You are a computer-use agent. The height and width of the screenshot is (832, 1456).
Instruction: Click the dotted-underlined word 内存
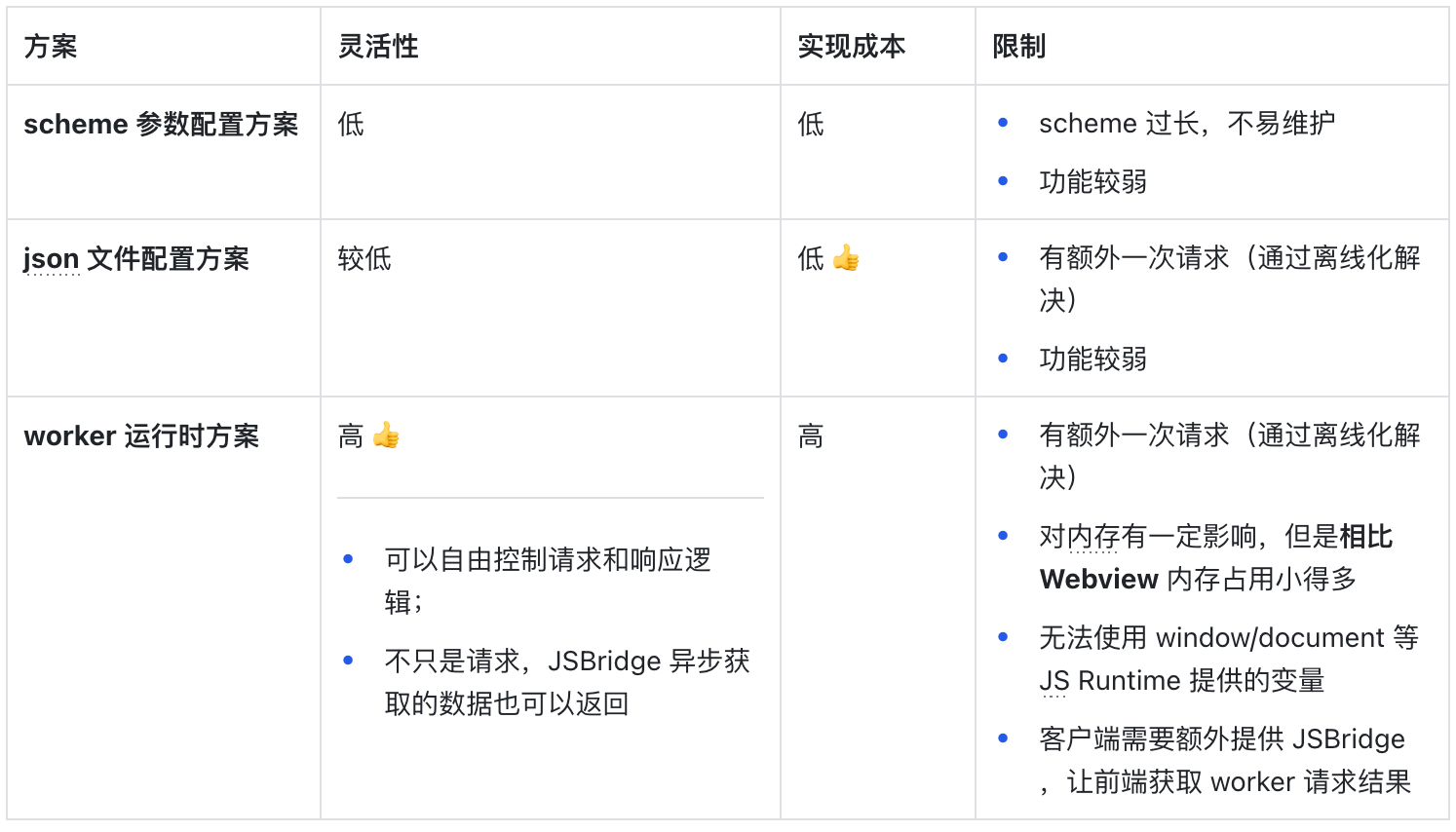point(1092,537)
